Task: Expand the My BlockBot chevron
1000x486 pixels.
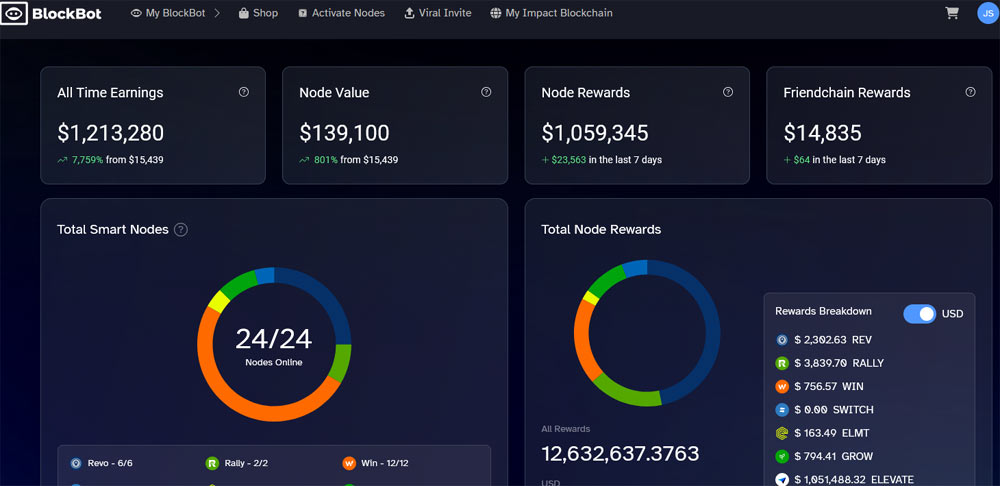Action: (x=217, y=13)
